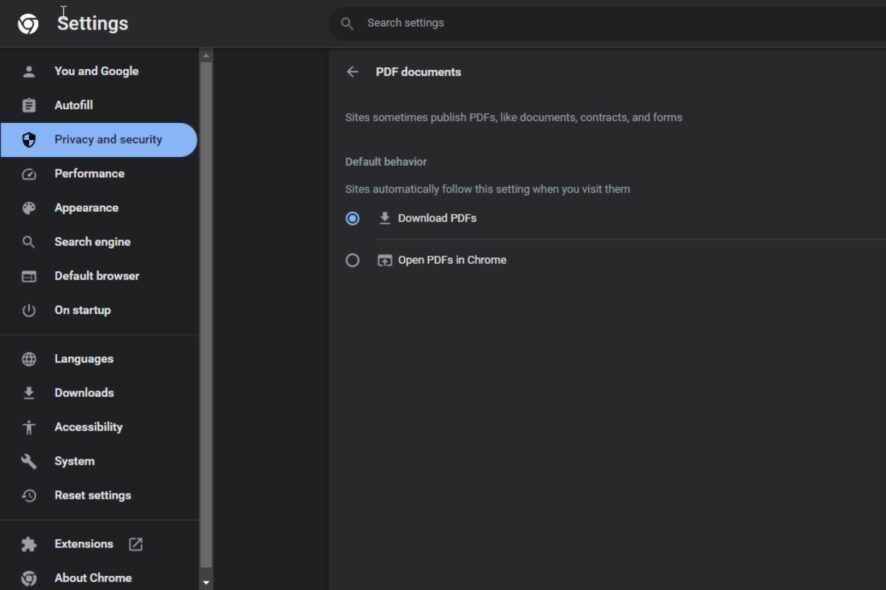The width and height of the screenshot is (886, 590).
Task: Click the sidebar scrollbar down arrow
Action: click(206, 582)
